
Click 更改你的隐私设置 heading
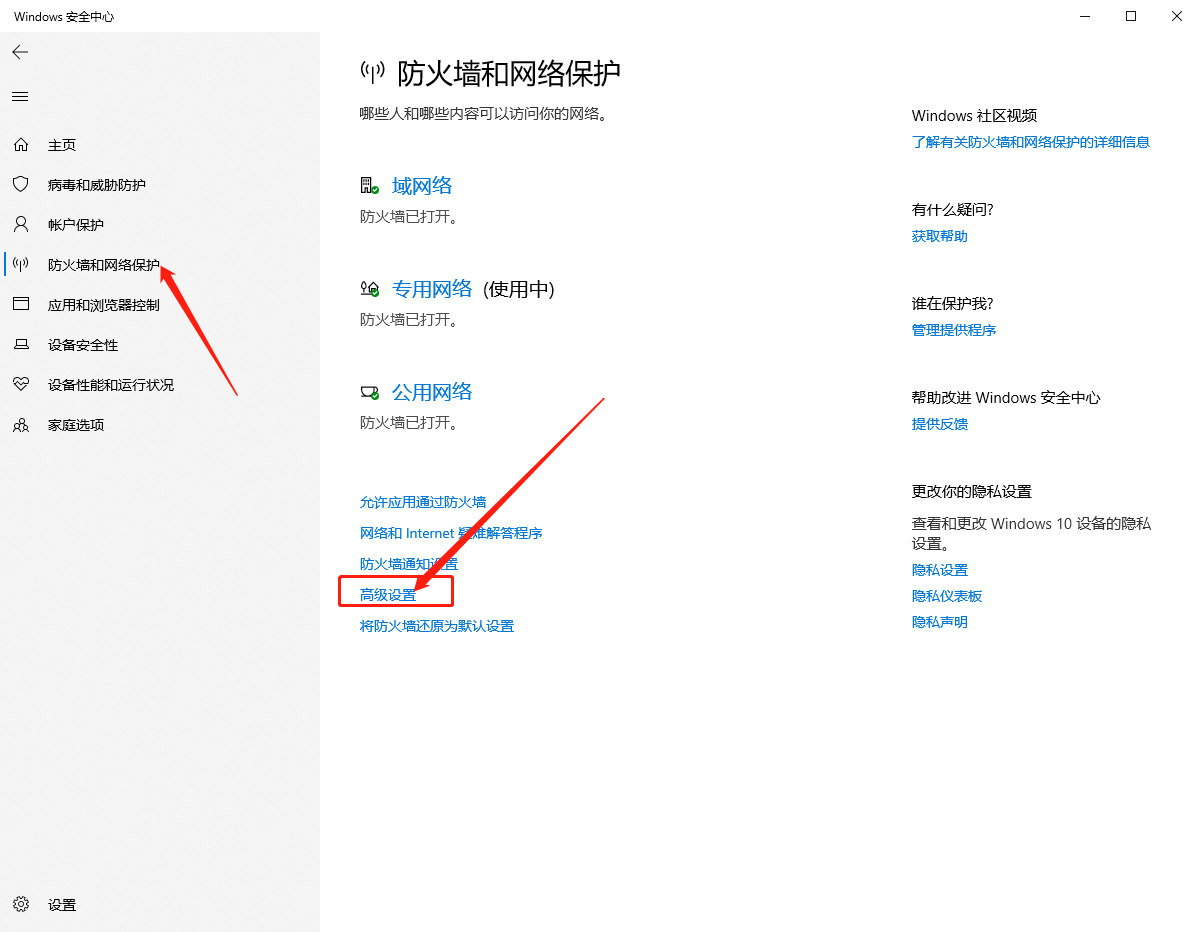[972, 492]
